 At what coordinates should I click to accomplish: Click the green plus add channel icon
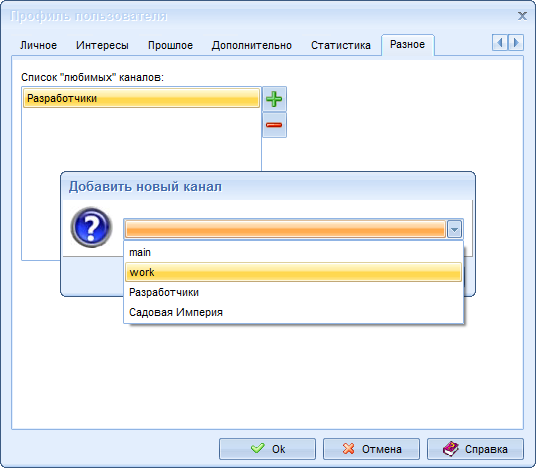274,99
